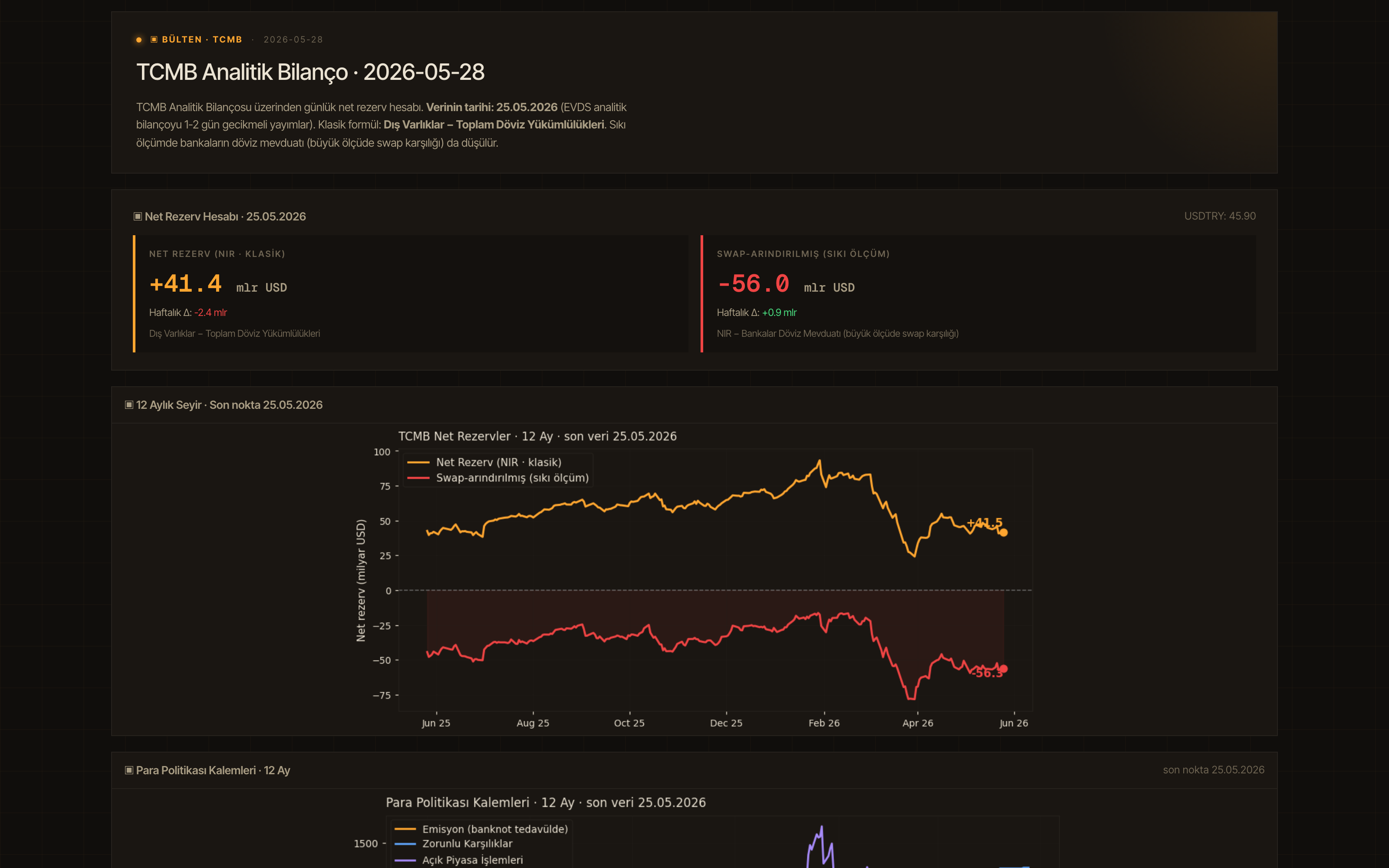Click the 'Para Politikası Kalemleri · 12 Ay · son veri' chart title
Screen dimensions: 1389x868
(546, 802)
